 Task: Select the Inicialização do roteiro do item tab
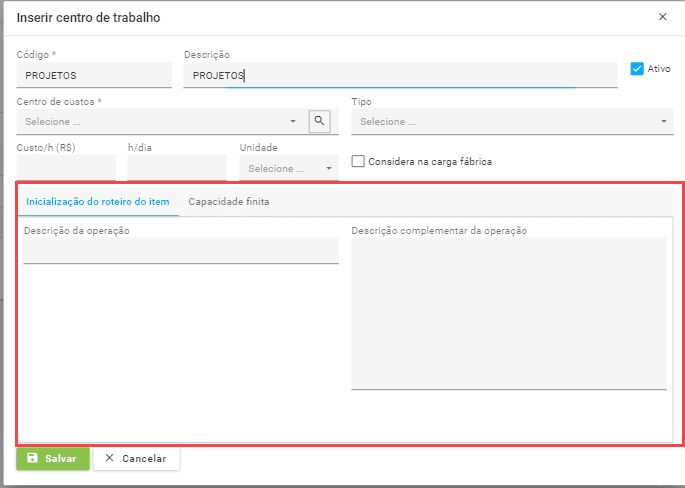[98, 201]
